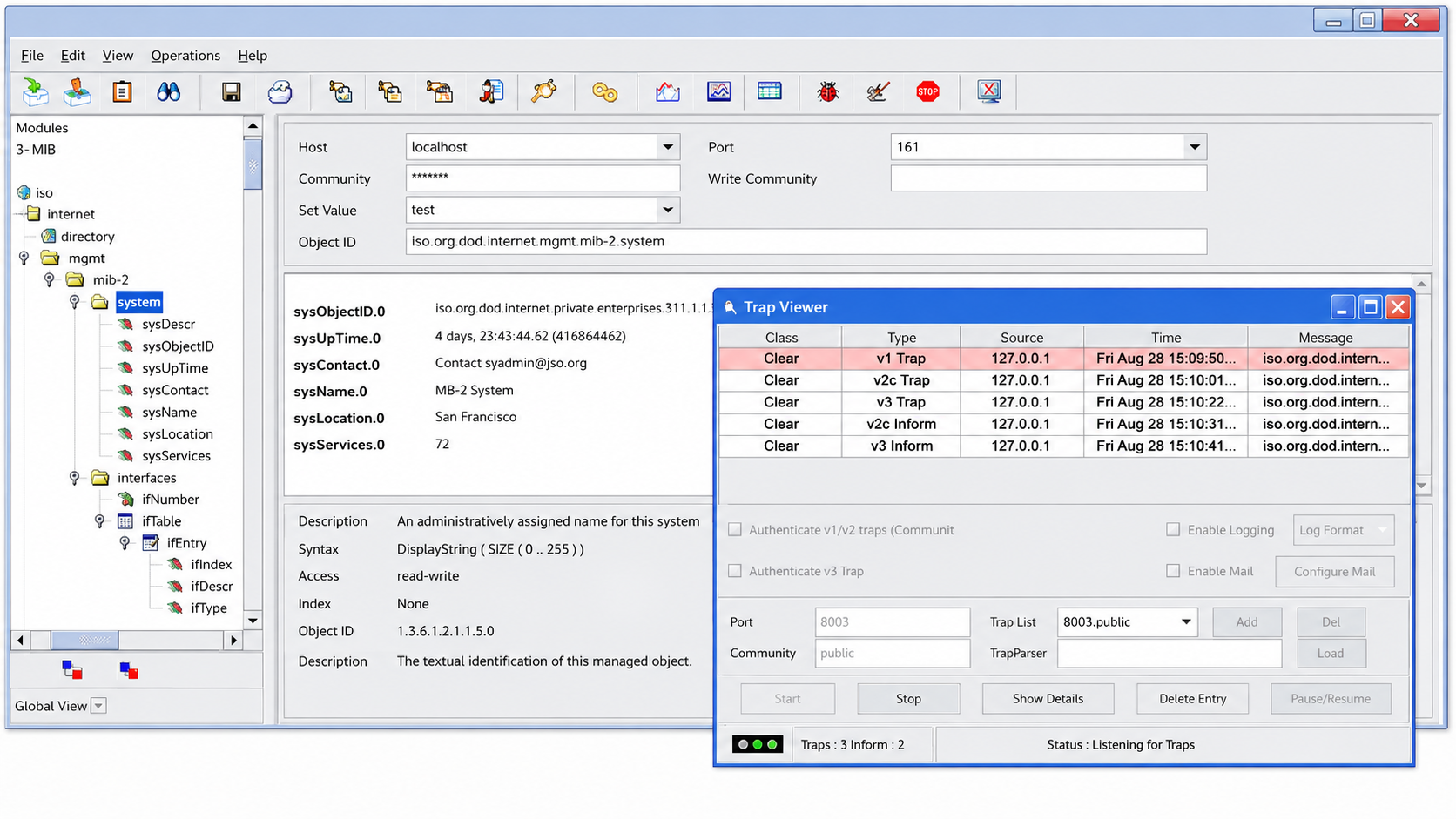Viewport: 1456px width, 819px height.
Task: Open the Set Value dropdown arrow
Action: point(668,210)
